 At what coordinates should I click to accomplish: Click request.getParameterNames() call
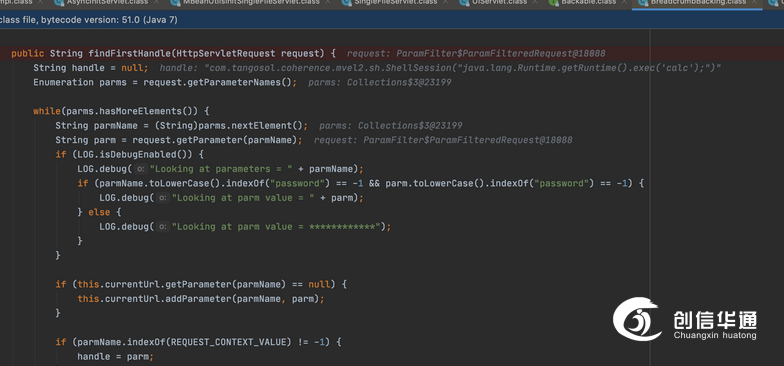point(217,82)
